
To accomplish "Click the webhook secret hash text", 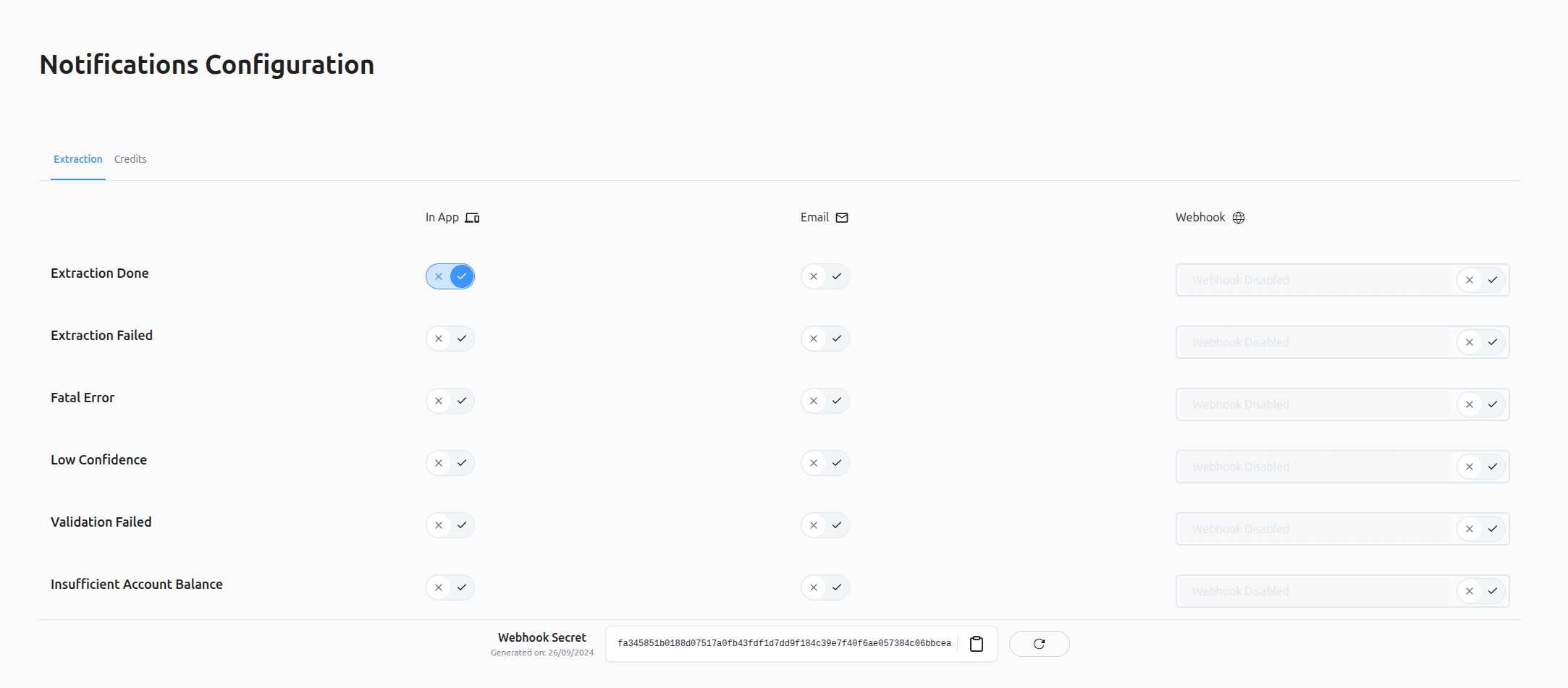I will [784, 644].
